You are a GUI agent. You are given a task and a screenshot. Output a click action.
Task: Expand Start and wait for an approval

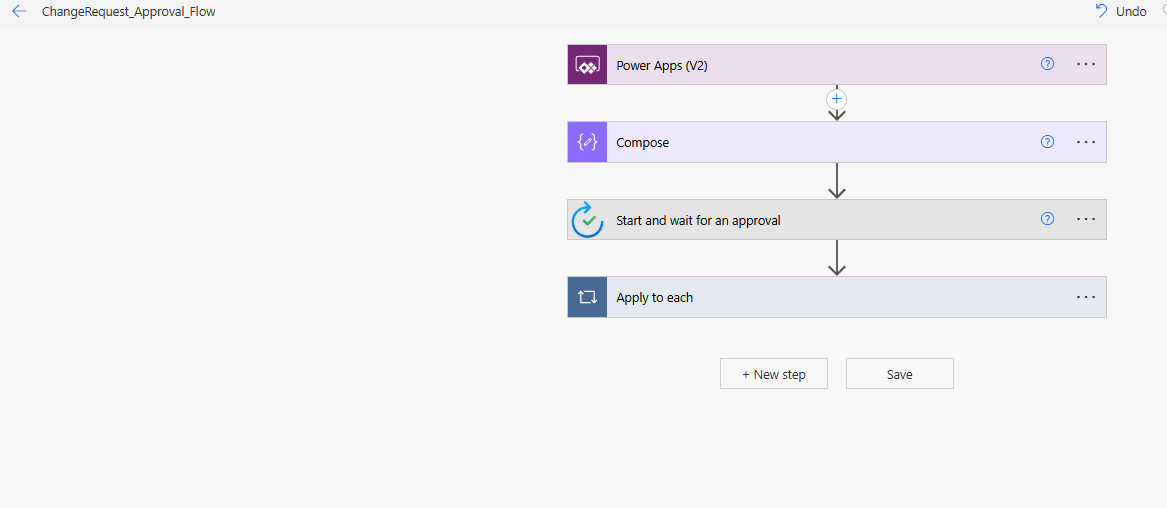pos(837,219)
